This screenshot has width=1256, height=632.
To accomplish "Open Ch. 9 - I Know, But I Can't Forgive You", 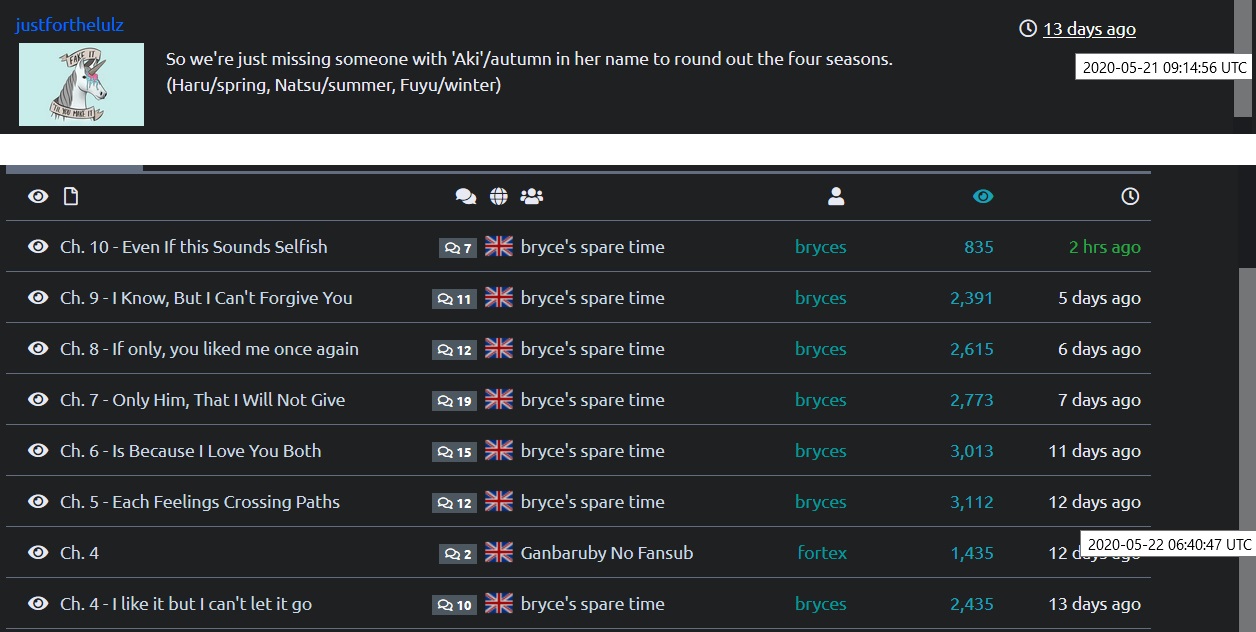I will [206, 298].
